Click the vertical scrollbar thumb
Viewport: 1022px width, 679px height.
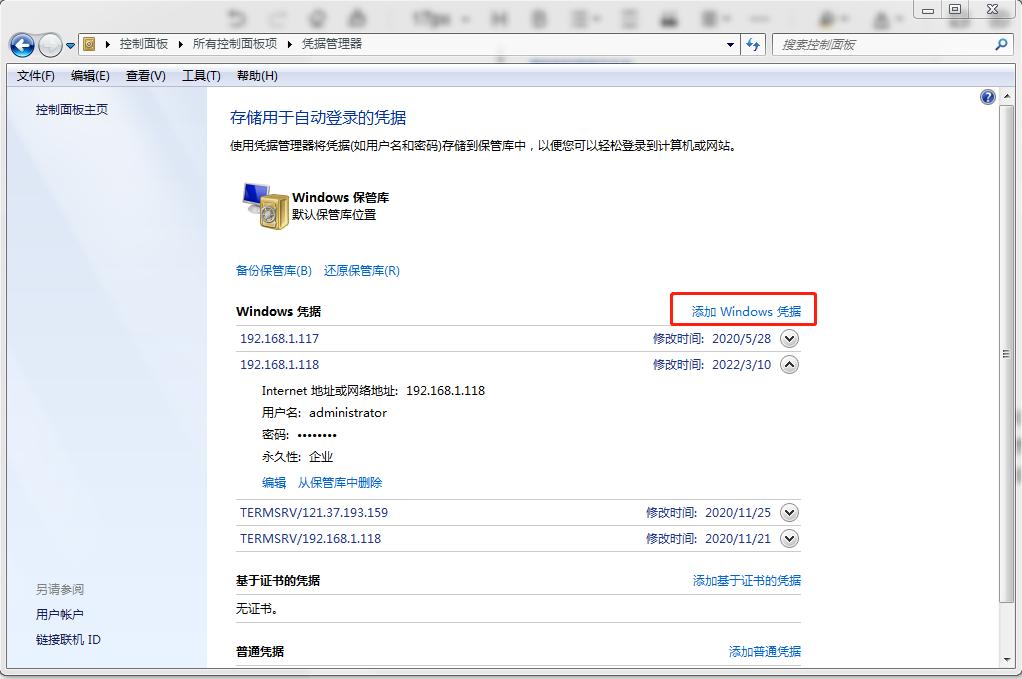point(1006,354)
